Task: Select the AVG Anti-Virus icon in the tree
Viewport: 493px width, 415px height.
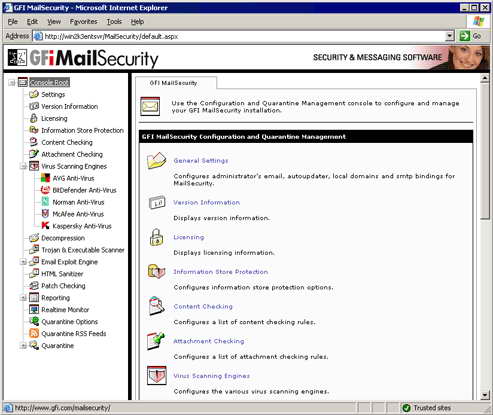Action: (x=45, y=178)
